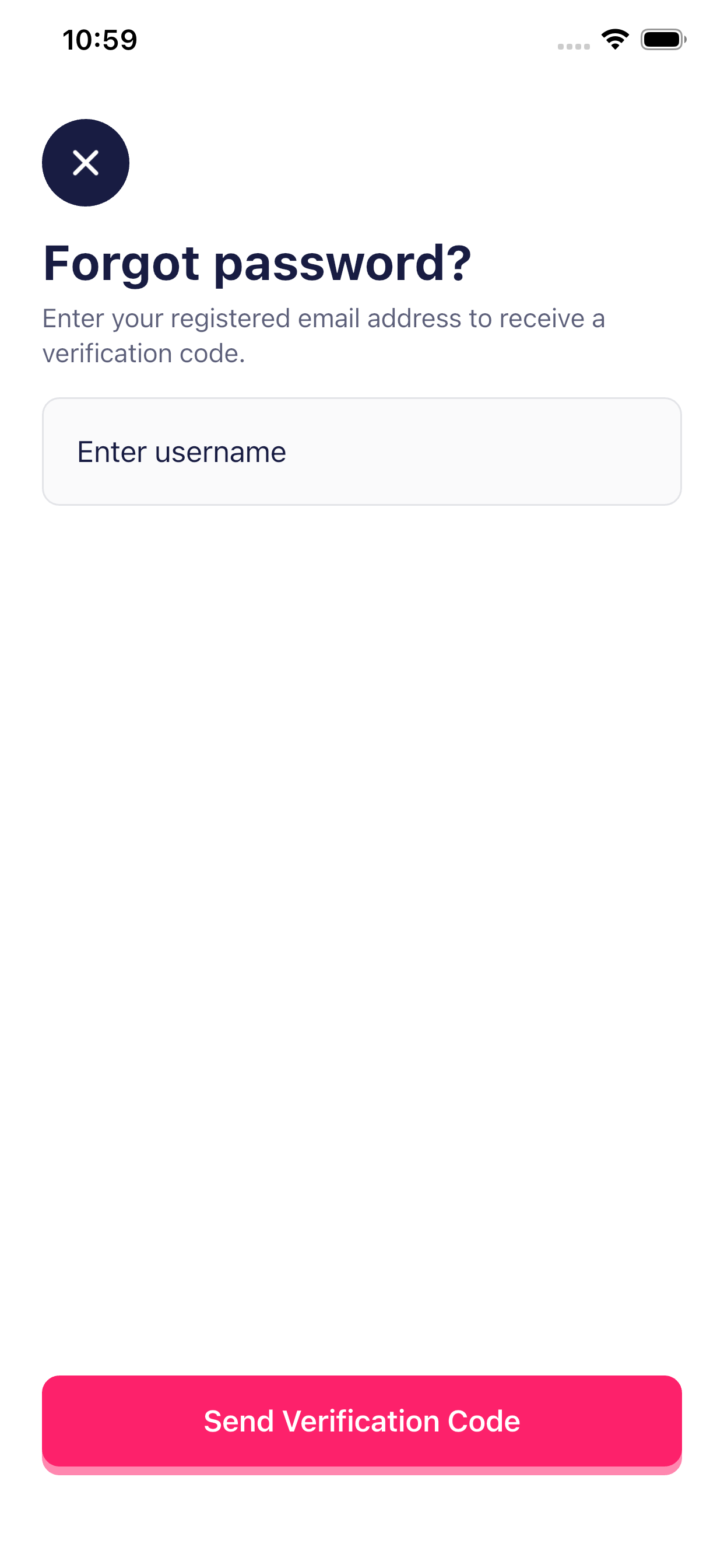Tap the cellular signal dots
The width and height of the screenshot is (724, 1568).
click(x=573, y=46)
